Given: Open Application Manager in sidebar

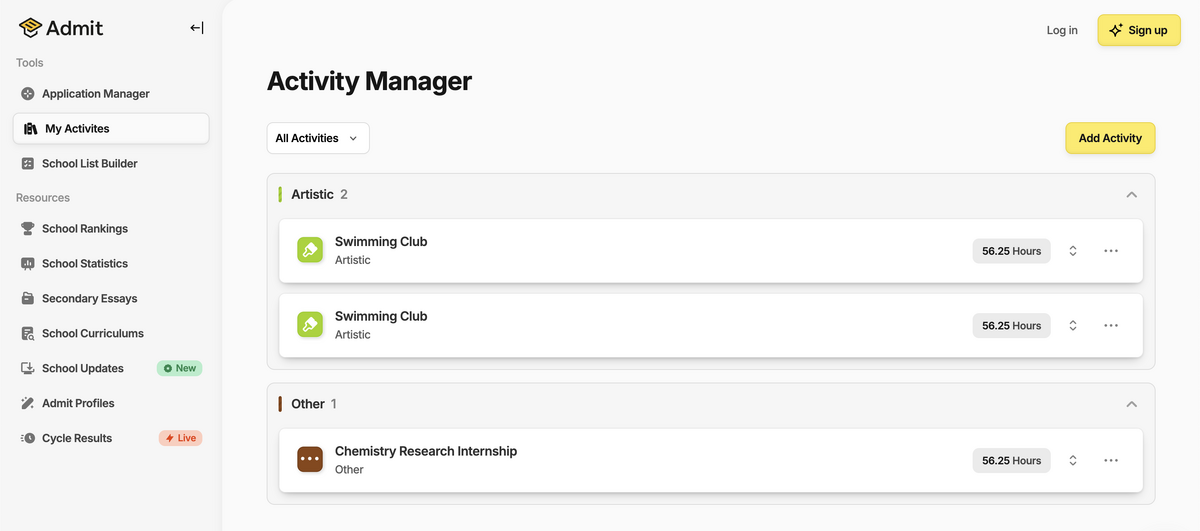Looking at the screenshot, I should (95, 93).
